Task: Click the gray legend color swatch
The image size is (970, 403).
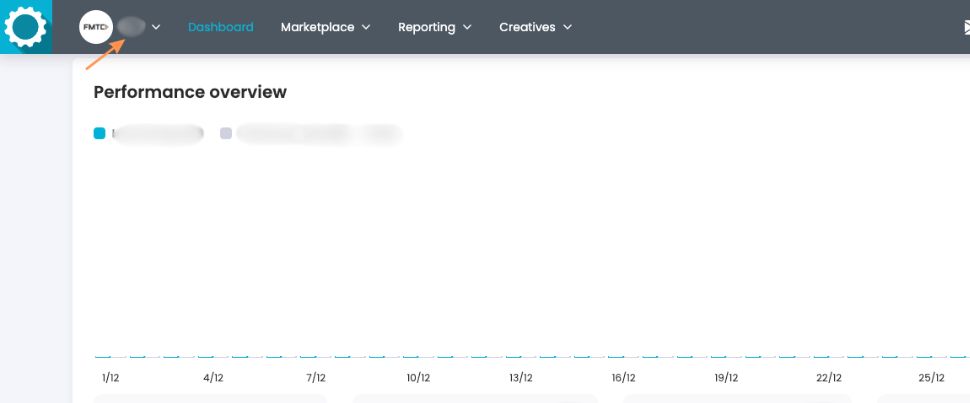Action: tap(226, 133)
